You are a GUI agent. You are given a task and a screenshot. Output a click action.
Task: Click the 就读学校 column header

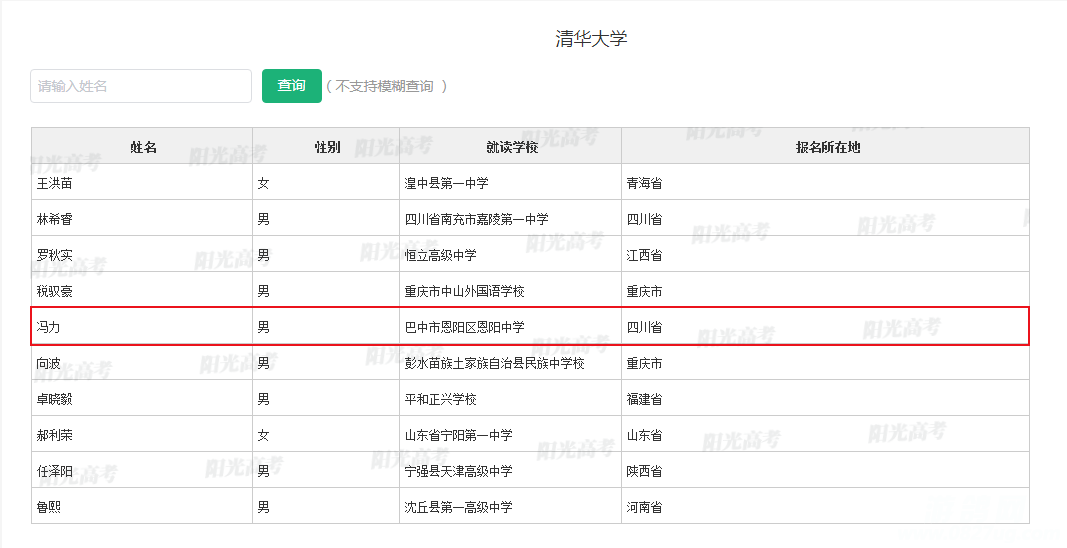[x=512, y=147]
